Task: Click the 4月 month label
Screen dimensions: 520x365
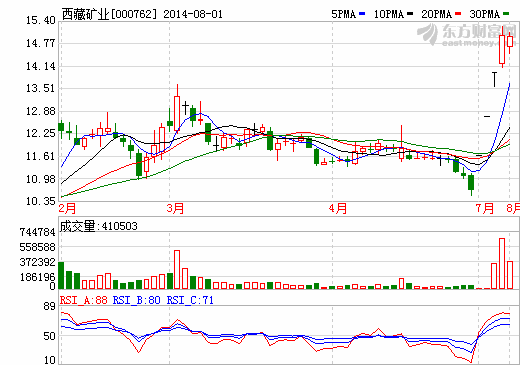Action: pyautogui.click(x=338, y=209)
